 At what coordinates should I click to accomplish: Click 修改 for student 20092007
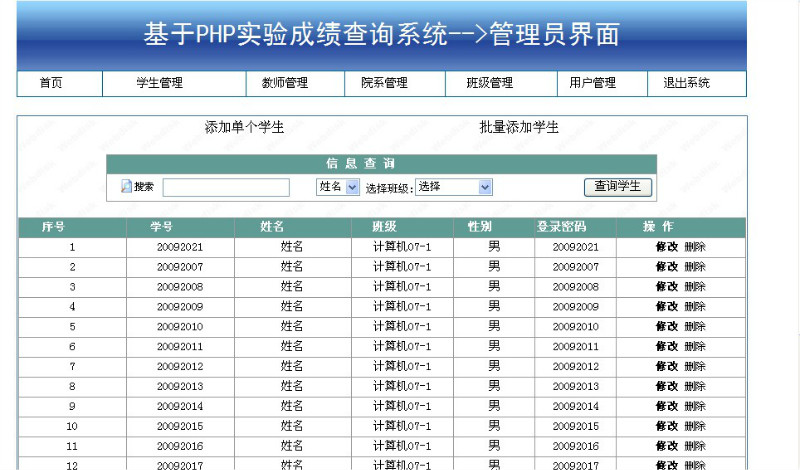click(667, 267)
